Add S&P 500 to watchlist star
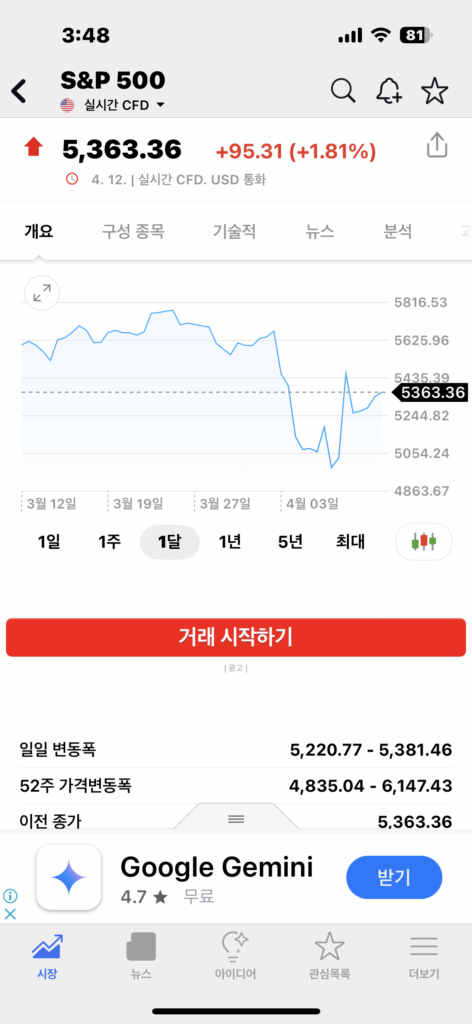Viewport: 472px width, 1024px height. click(x=435, y=91)
